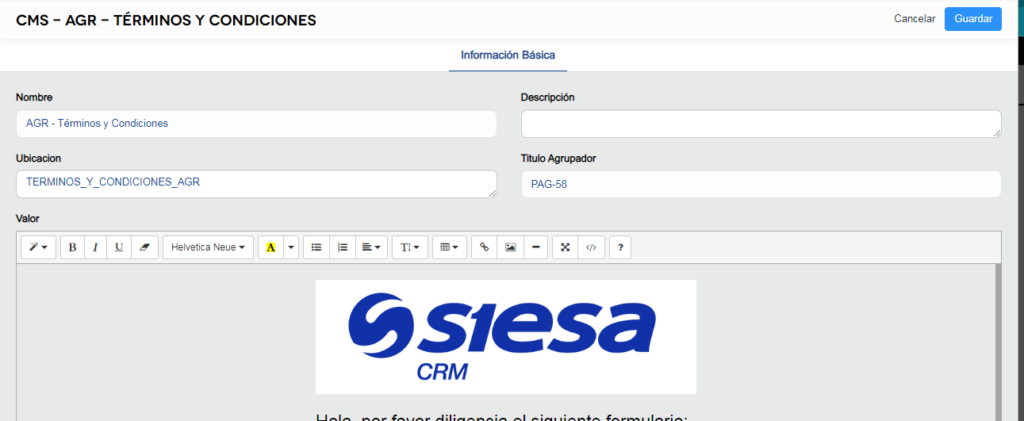Open the line height dropdown

(x=409, y=247)
